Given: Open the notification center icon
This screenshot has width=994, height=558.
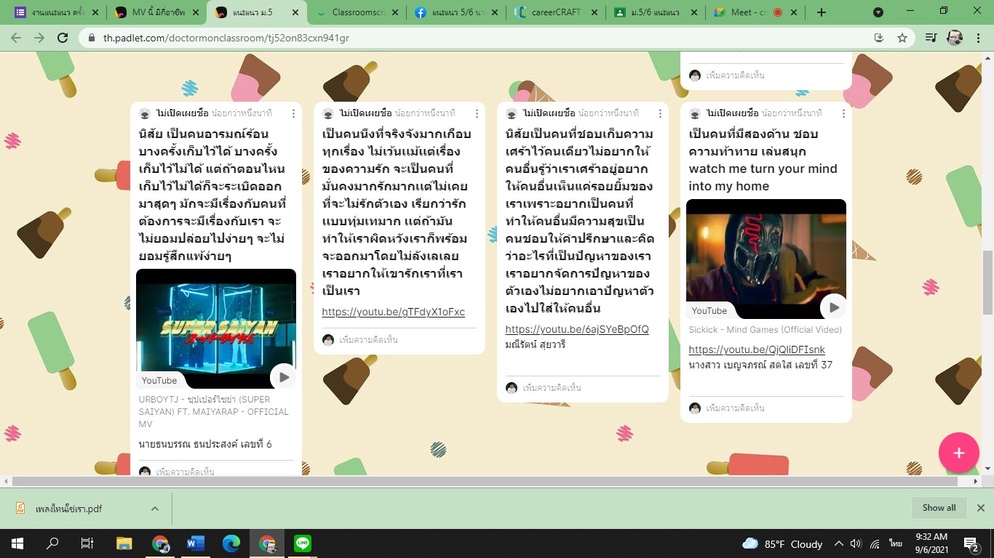Looking at the screenshot, I should pos(971,543).
